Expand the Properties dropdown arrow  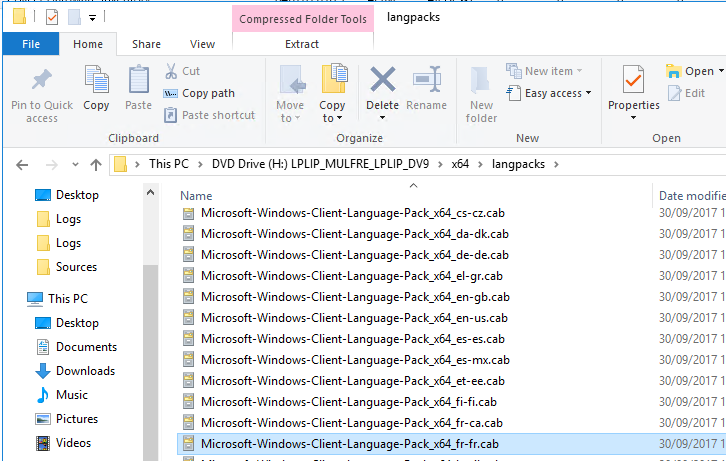tap(633, 118)
